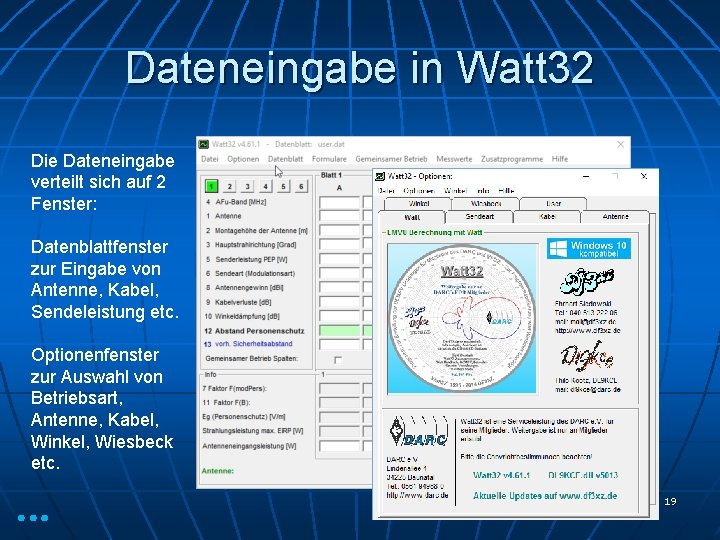Open Winkel menu in the Optionen window
Viewport: 720px width, 540px height.
[455, 191]
